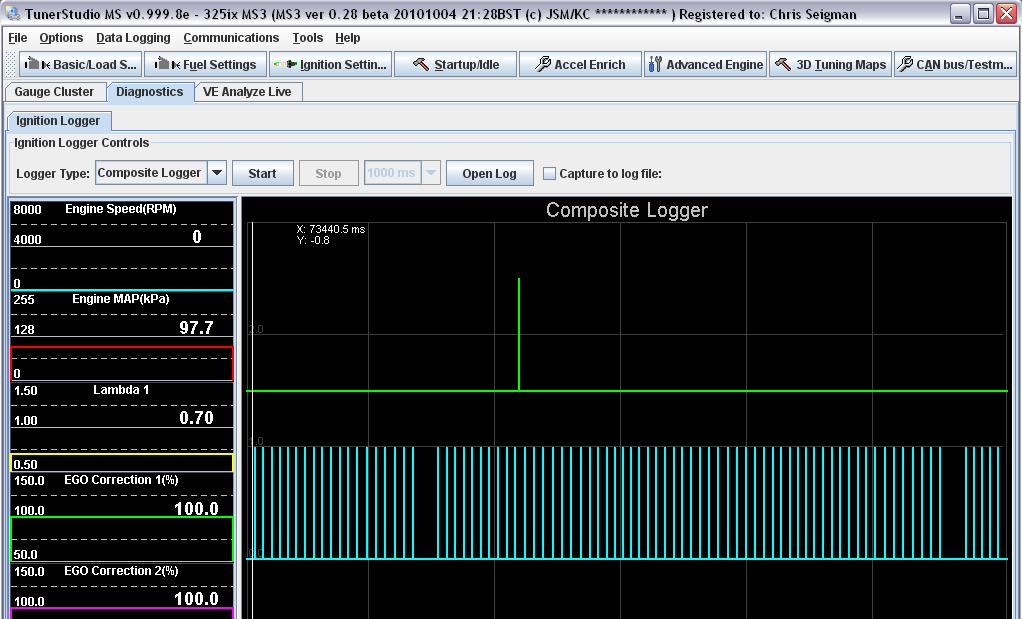The width and height of the screenshot is (1022, 619).
Task: Click the 97.7 MAP value readout
Action: [x=196, y=327]
